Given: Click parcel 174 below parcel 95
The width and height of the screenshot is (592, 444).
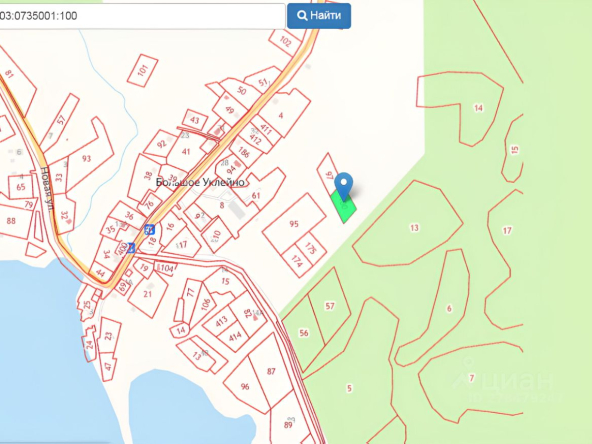Looking at the screenshot, I should point(297,261).
